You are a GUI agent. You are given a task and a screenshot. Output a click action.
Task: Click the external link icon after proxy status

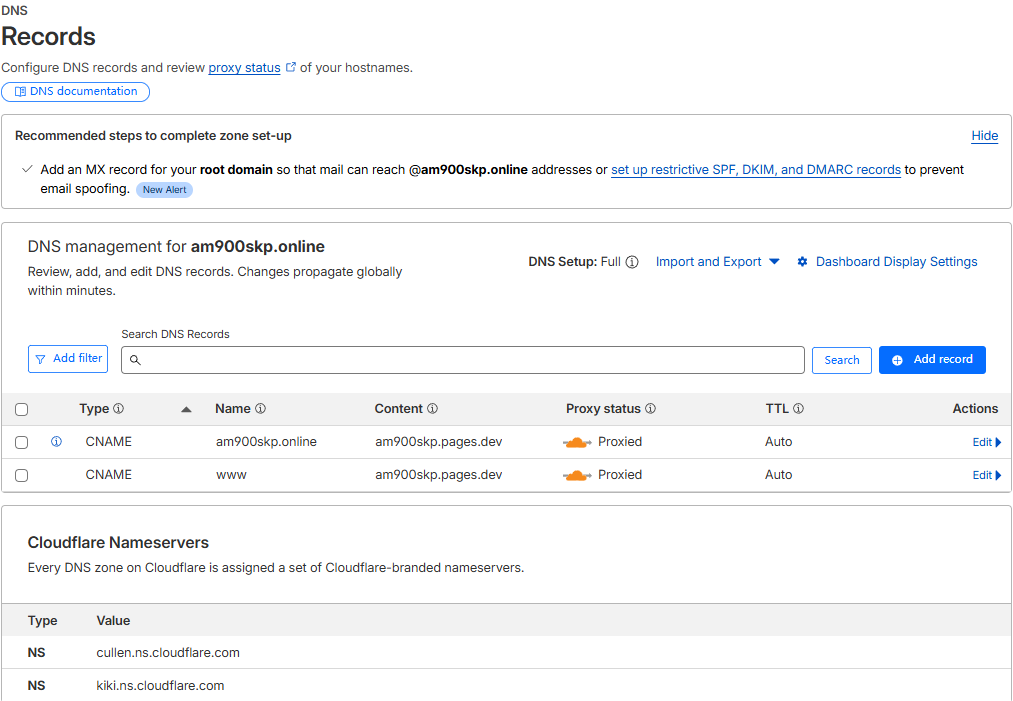click(x=291, y=67)
